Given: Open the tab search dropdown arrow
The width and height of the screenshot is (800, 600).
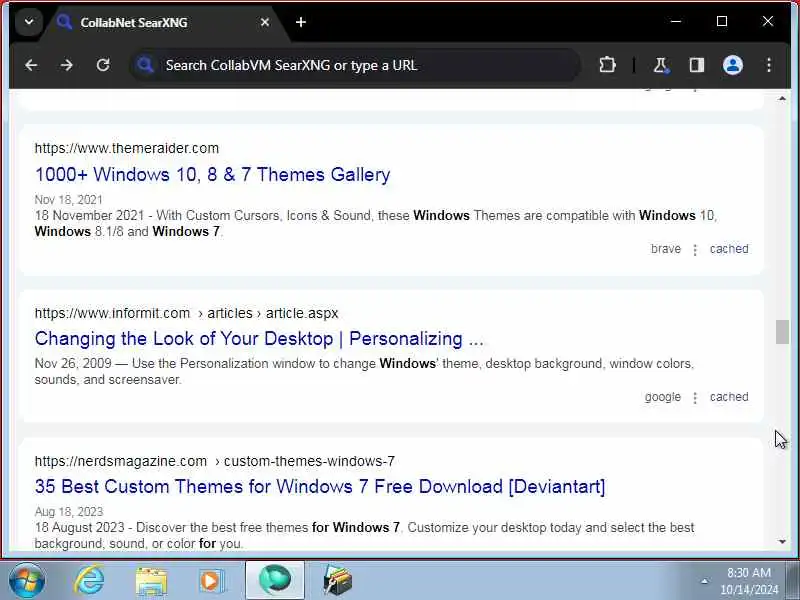Looking at the screenshot, I should (29, 22).
